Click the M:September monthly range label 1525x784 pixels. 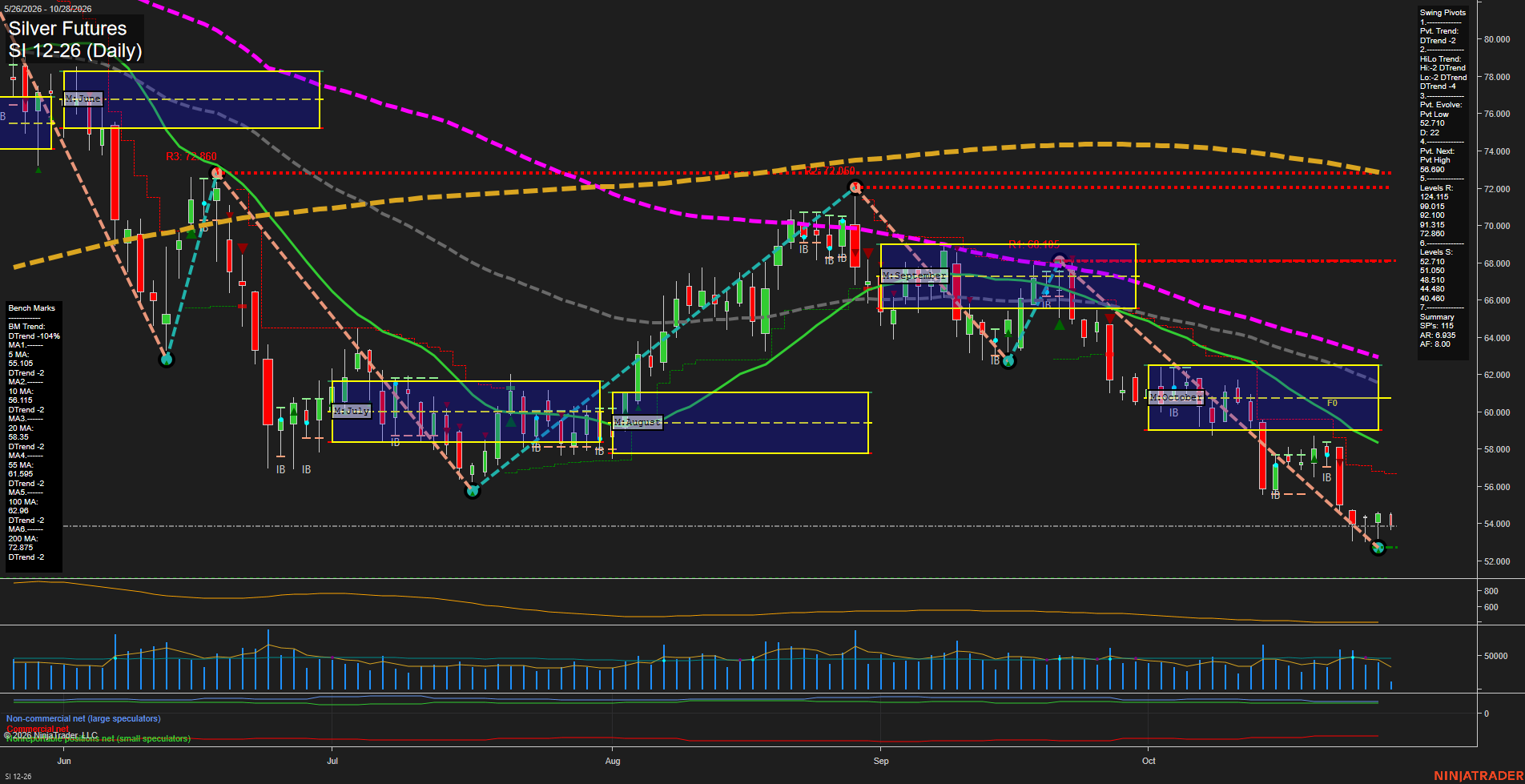click(914, 275)
